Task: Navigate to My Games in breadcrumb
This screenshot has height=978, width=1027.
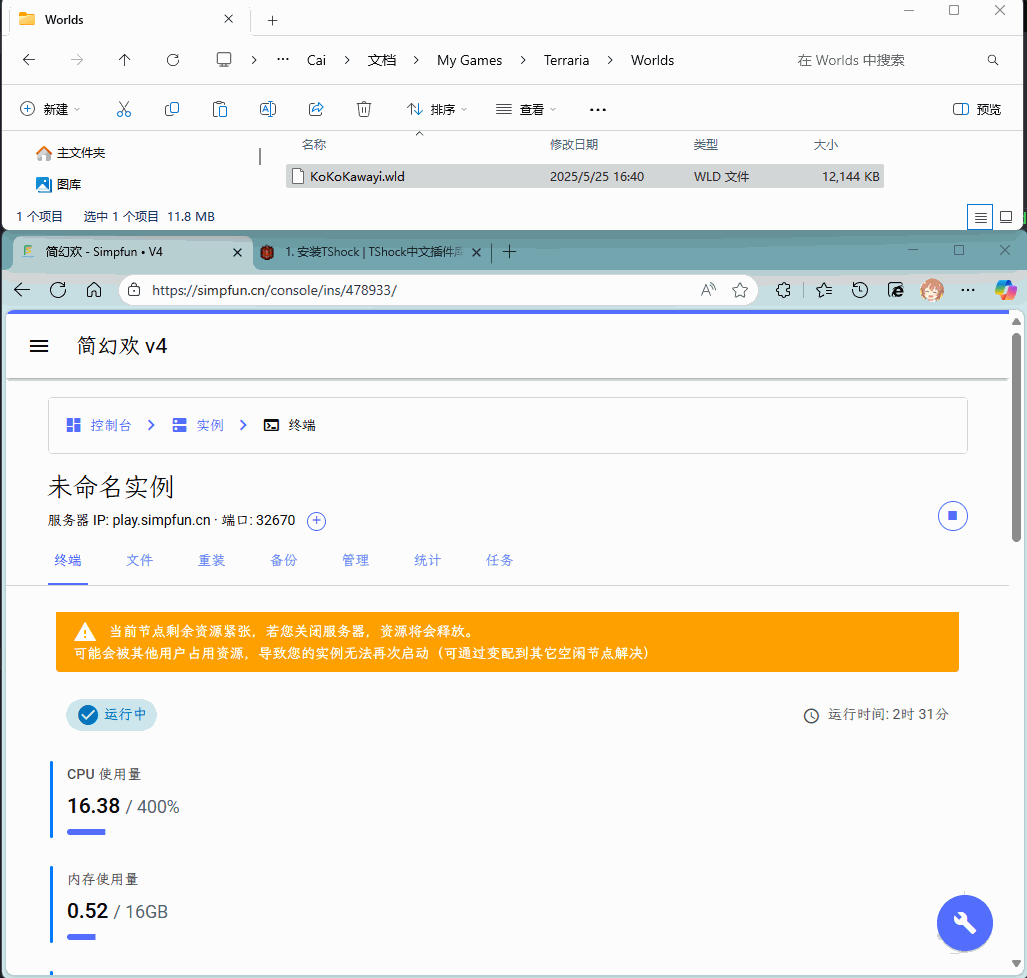Action: (470, 60)
